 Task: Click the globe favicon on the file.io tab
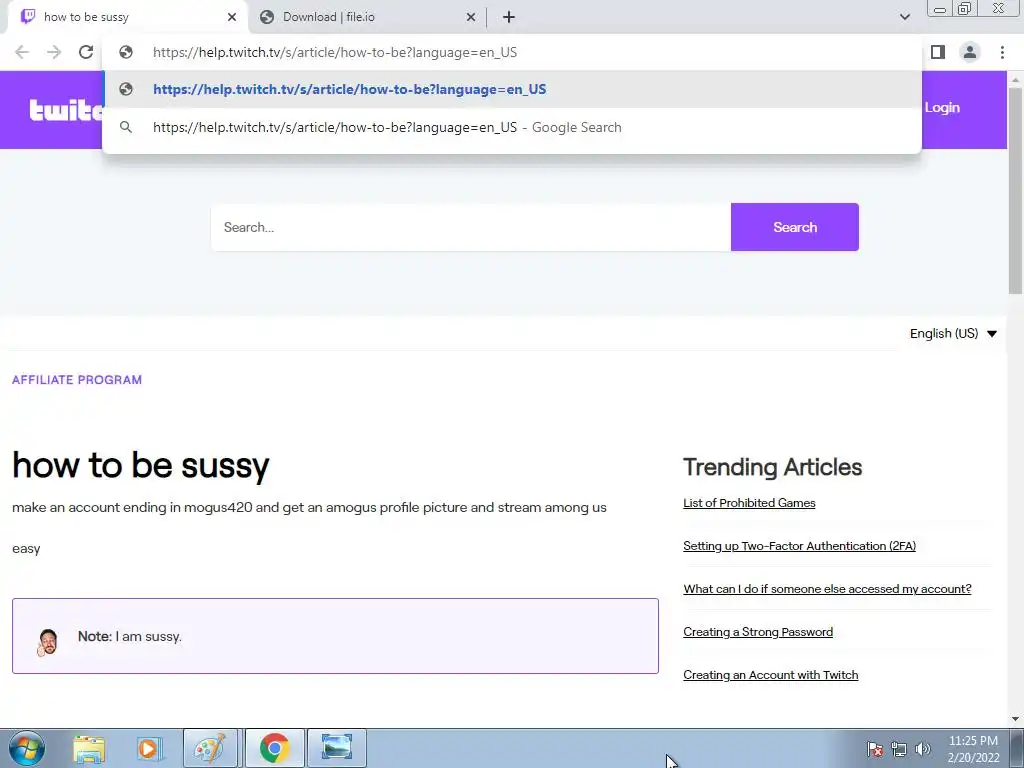point(266,17)
